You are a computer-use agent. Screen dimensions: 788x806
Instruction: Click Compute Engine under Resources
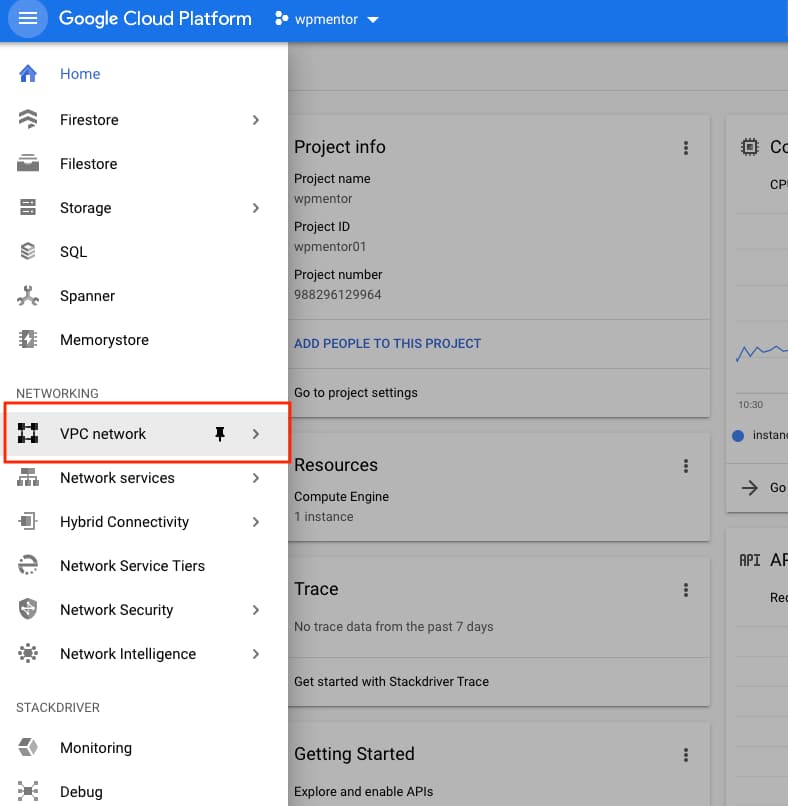pos(341,497)
